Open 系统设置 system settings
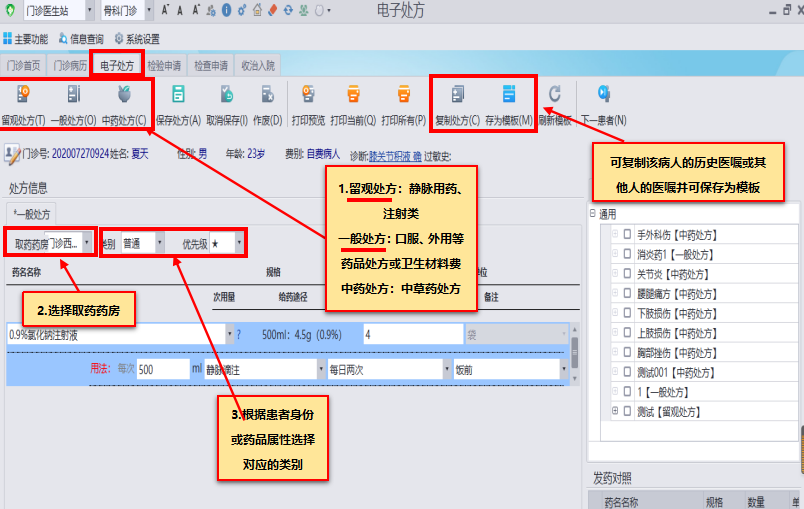Screen dimensions: 804x509 point(137,39)
